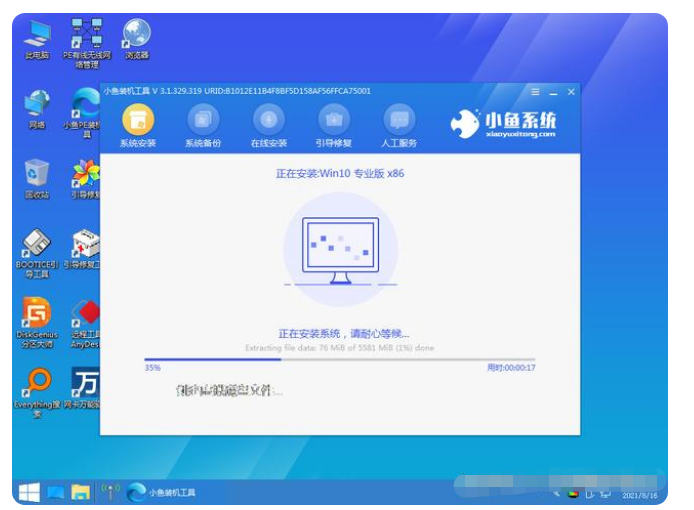The image size is (694, 510).
Task: Click the 35% progress label
Action: [152, 368]
